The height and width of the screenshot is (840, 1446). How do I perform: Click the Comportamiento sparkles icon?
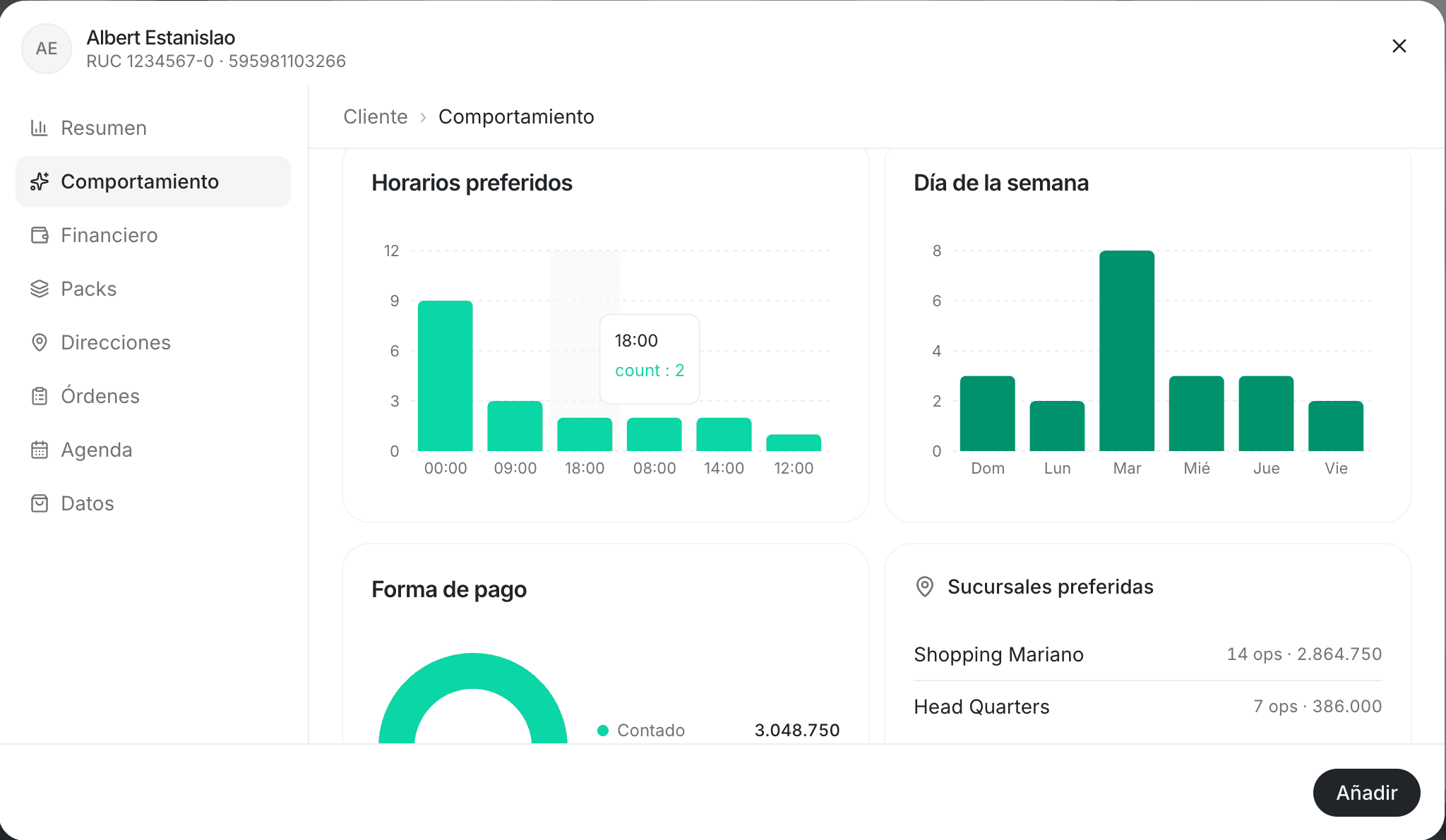(40, 181)
